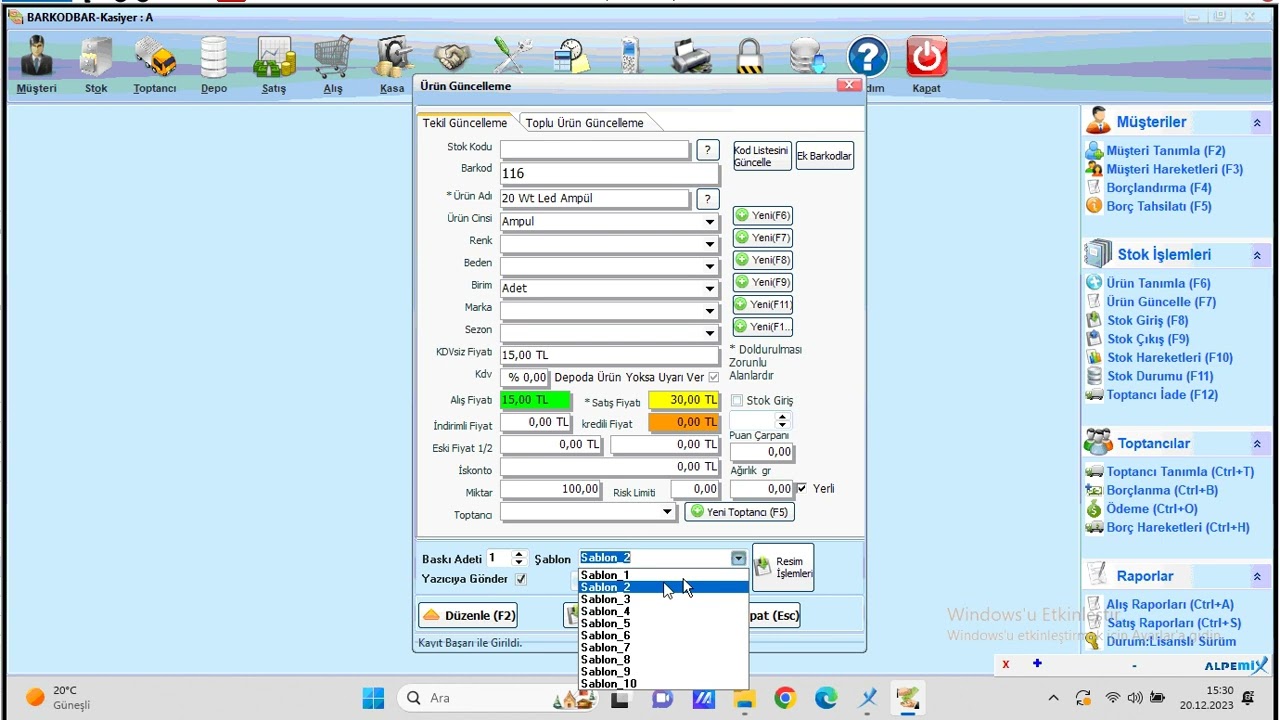Click the Ek Barkodlar button
1280x720 pixels.
(x=825, y=156)
